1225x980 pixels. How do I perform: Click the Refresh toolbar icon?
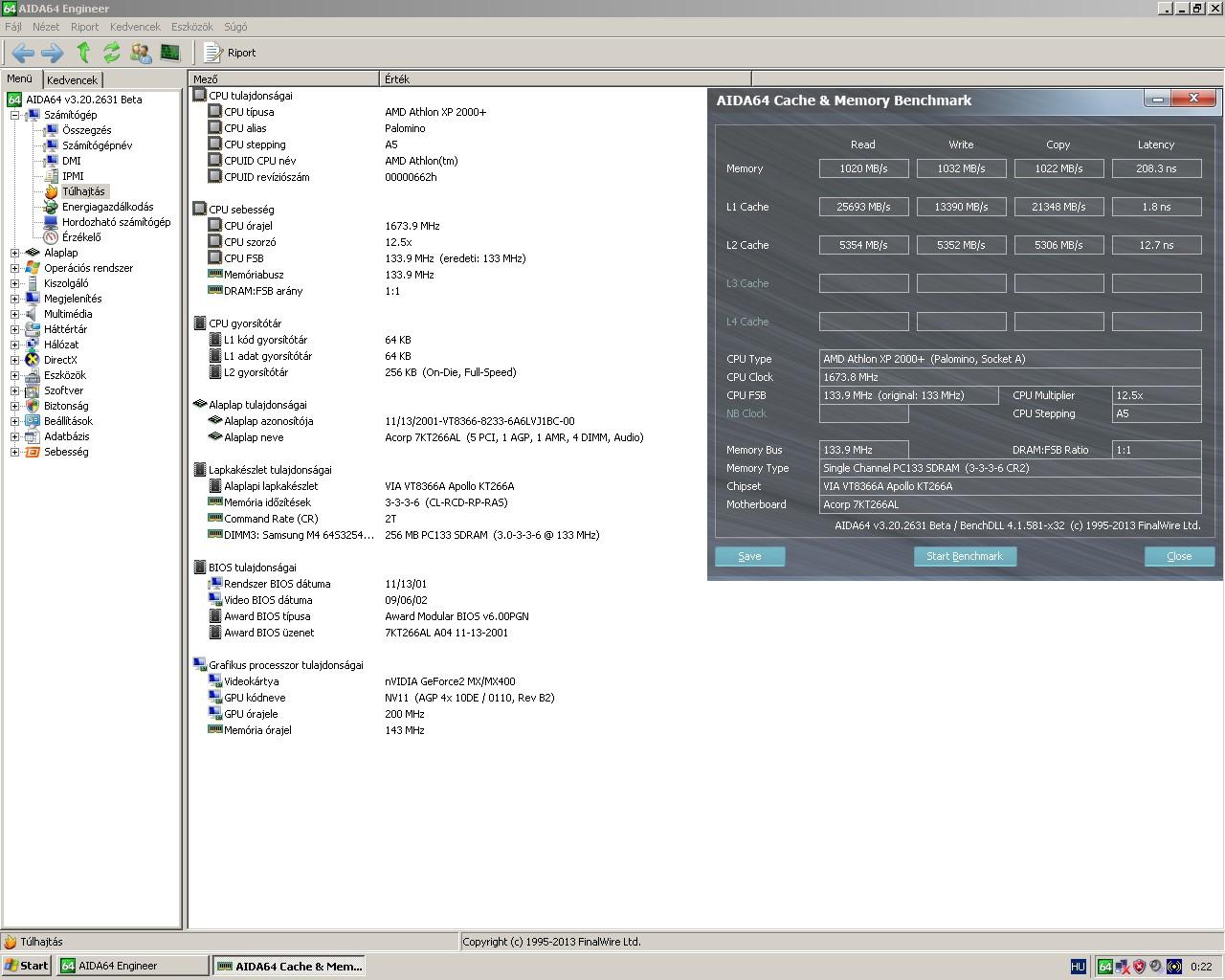click(112, 53)
